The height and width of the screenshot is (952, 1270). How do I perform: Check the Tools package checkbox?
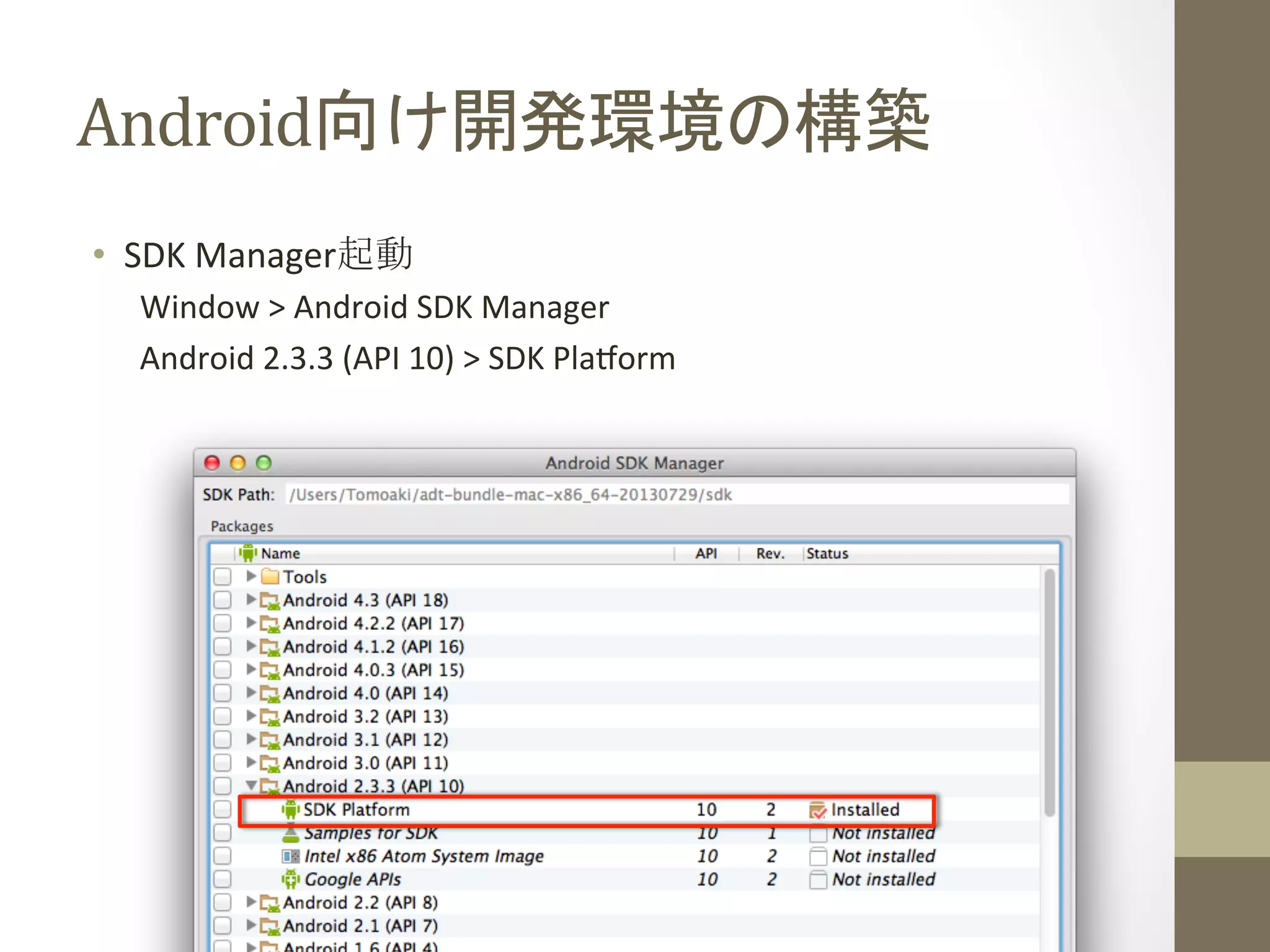pyautogui.click(x=222, y=576)
